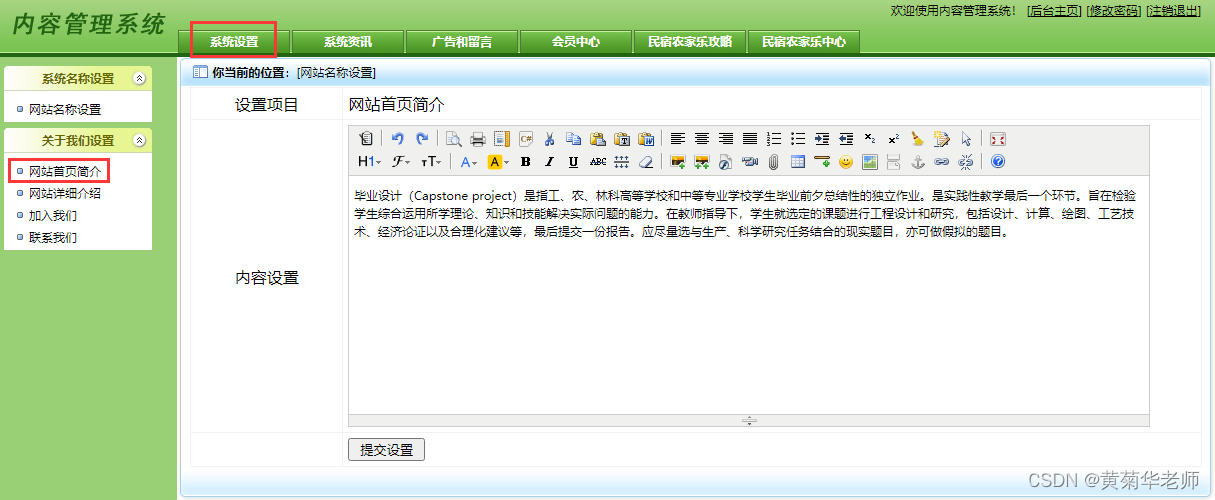The height and width of the screenshot is (500, 1215).
Task: Decrease indent
Action: coord(845,139)
